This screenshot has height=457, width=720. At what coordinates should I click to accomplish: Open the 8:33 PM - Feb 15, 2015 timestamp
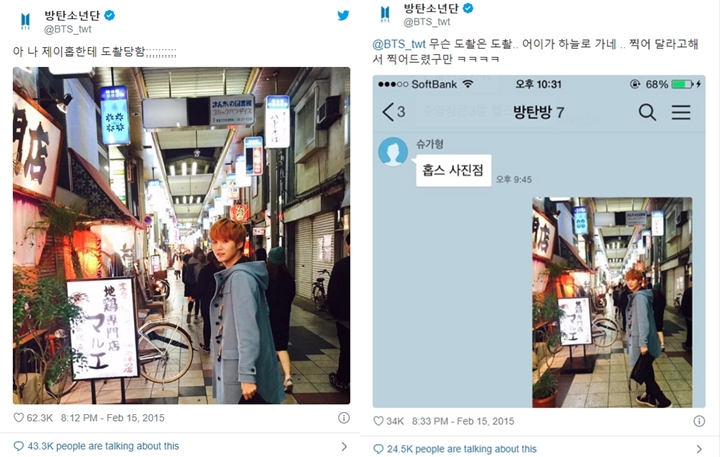(463, 421)
